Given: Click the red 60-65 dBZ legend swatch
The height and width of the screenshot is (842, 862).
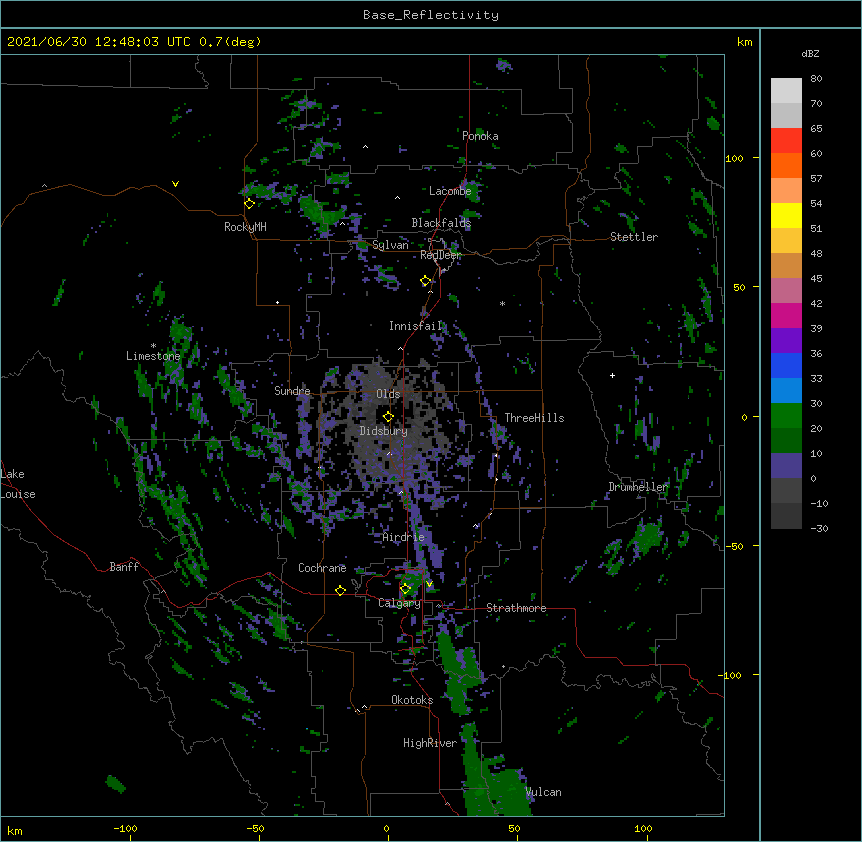Looking at the screenshot, I should click(786, 141).
